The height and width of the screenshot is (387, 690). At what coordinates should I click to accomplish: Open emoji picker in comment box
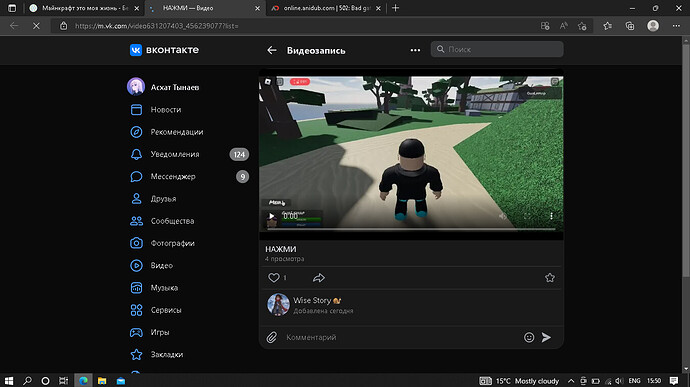tap(529, 337)
